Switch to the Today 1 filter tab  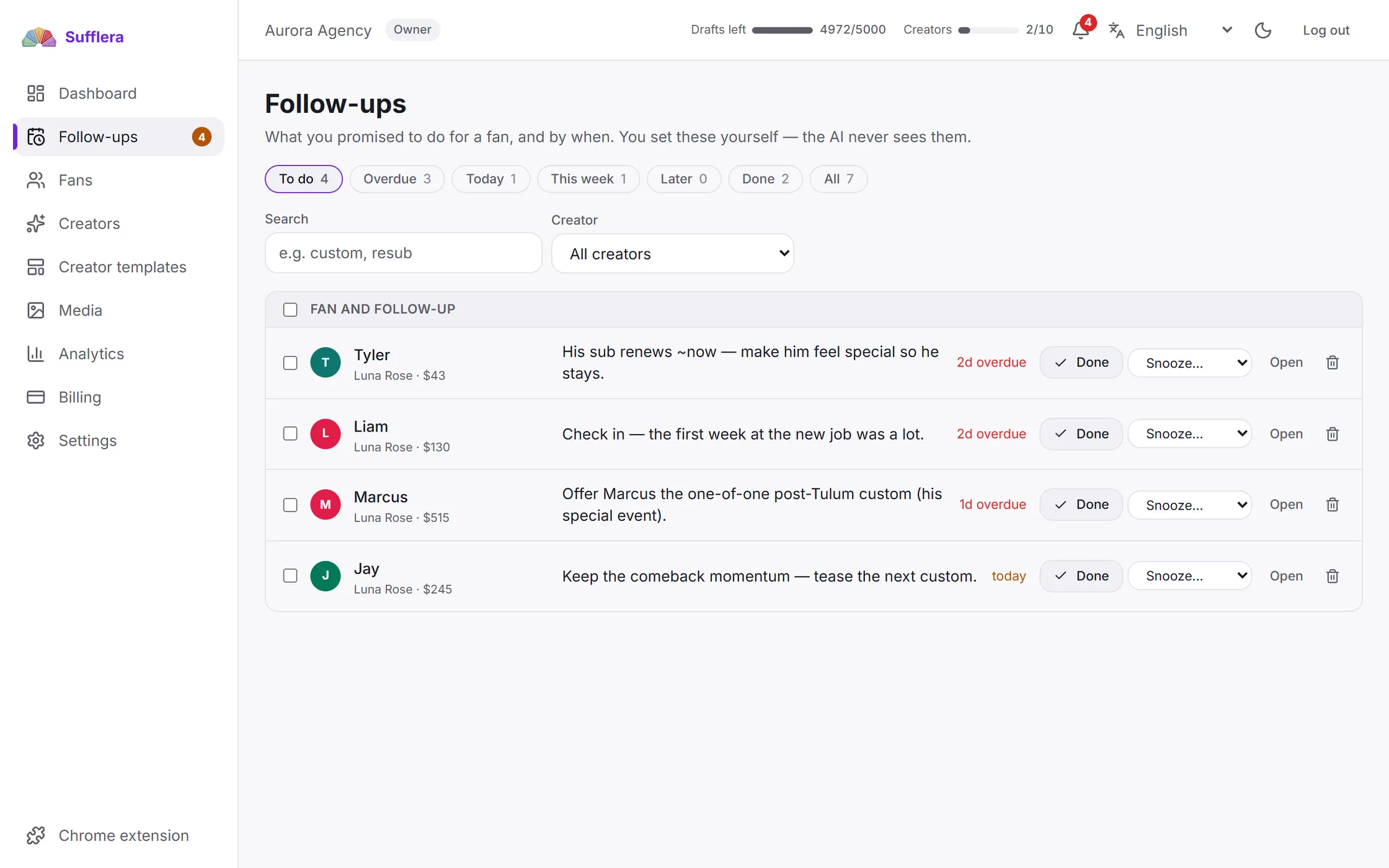pyautogui.click(x=491, y=179)
